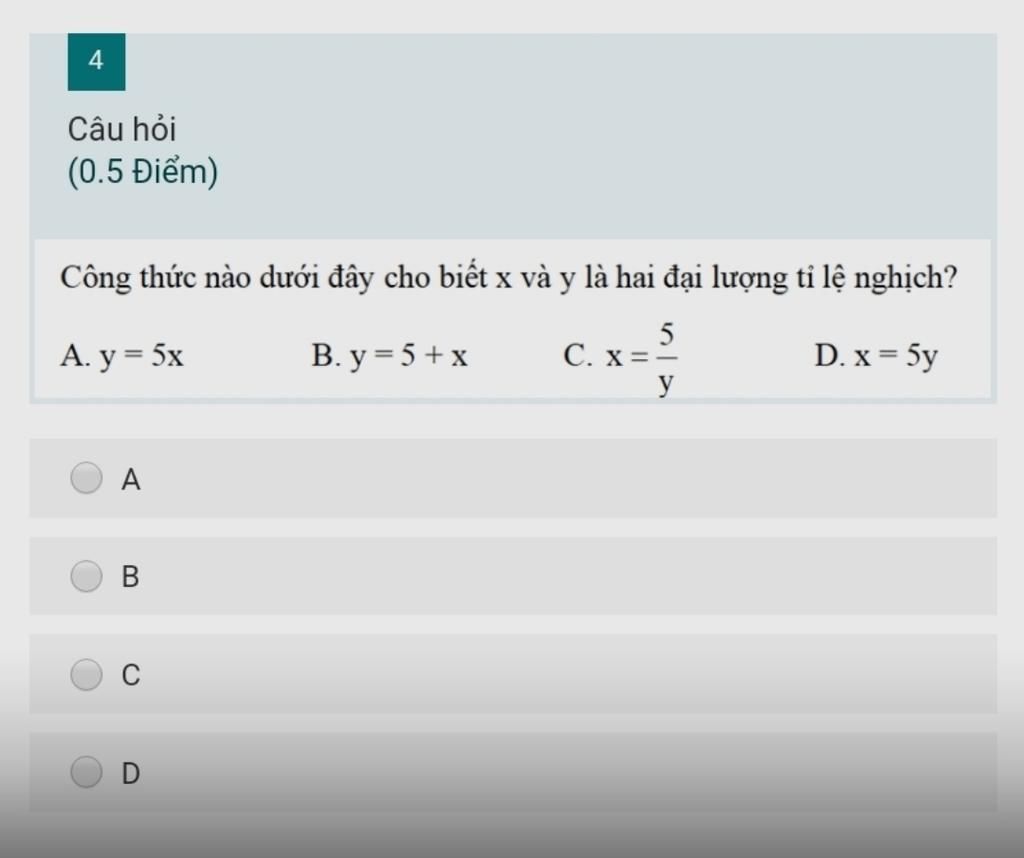Click the 'Câu hỏi' heading text

tap(122, 129)
